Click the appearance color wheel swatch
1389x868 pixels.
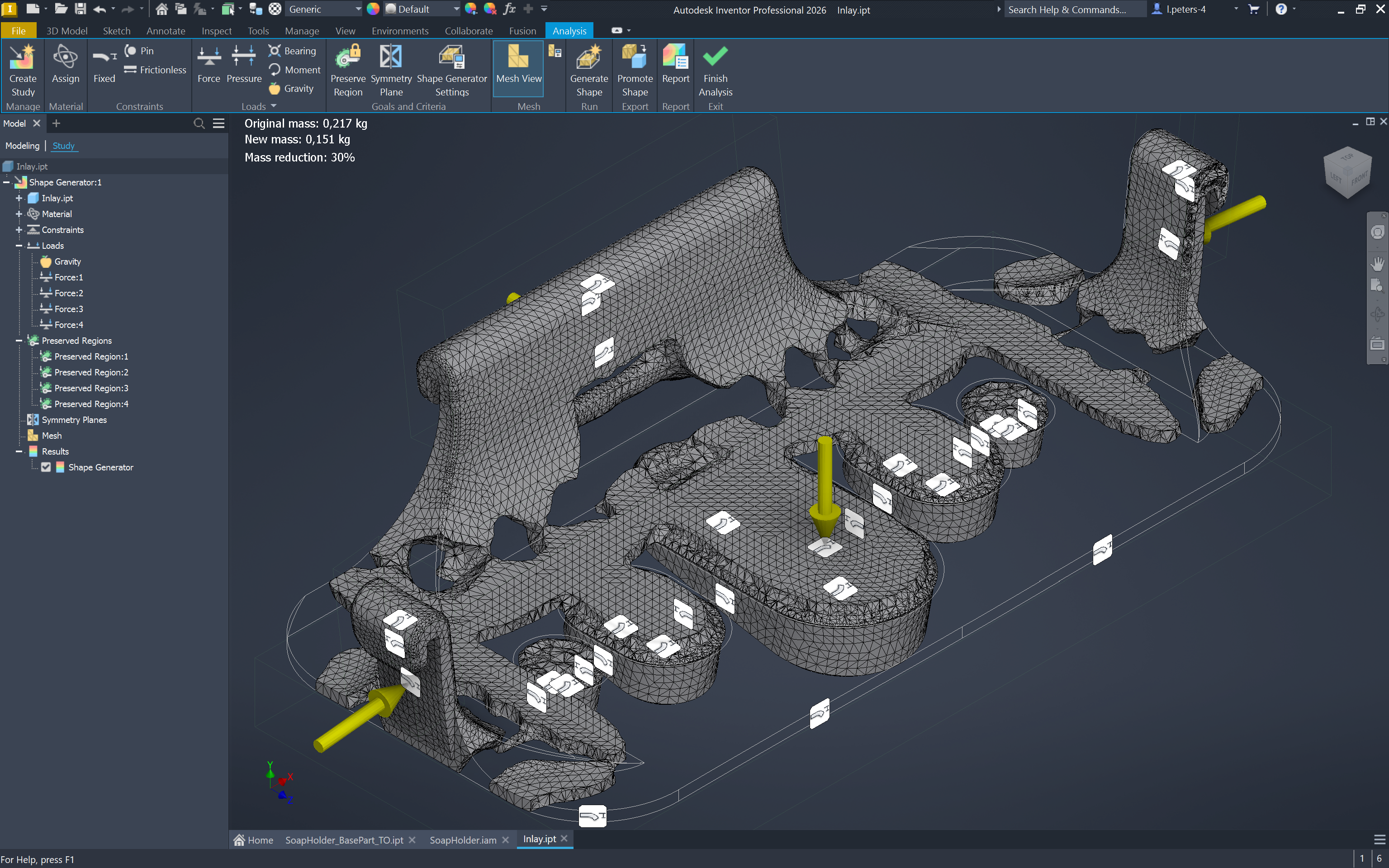(373, 9)
